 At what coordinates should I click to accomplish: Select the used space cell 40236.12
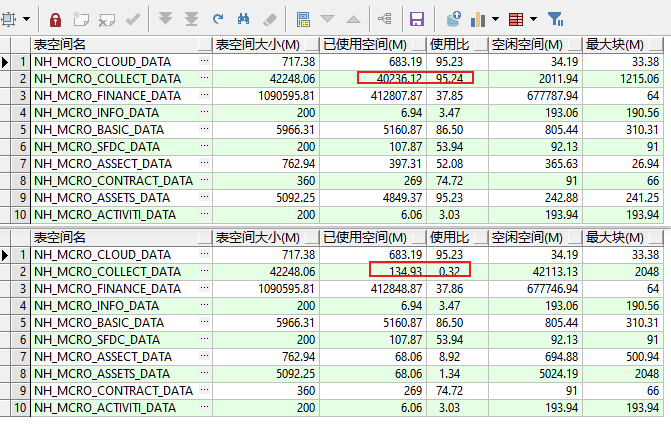coord(373,78)
